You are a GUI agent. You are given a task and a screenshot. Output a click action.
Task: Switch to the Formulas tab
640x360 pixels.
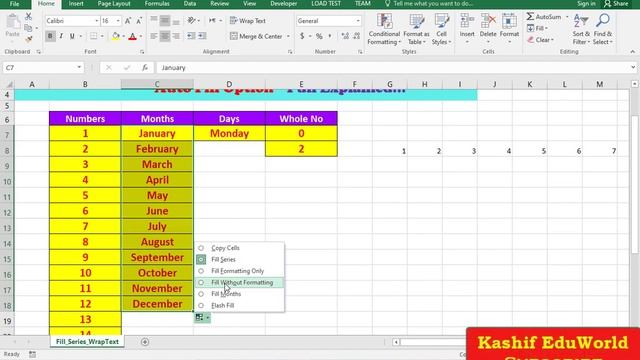(x=157, y=4)
